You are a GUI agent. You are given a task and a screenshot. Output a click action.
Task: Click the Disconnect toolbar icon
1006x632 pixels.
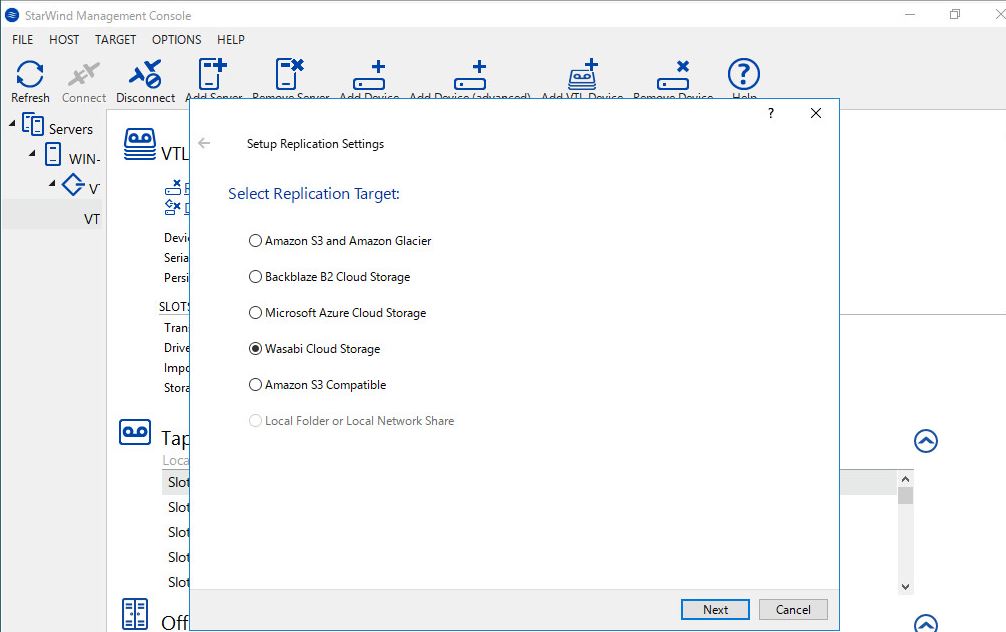[145, 74]
